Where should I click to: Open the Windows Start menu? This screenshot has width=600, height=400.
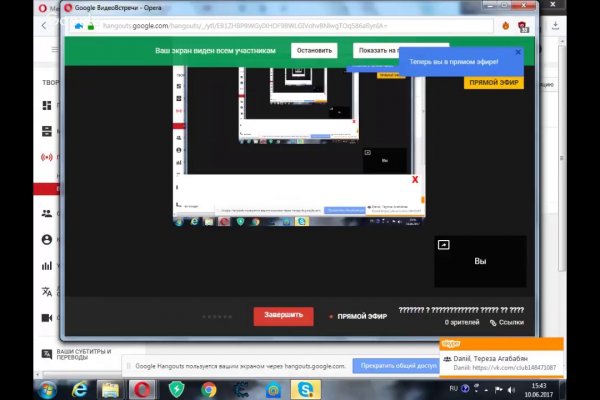(45, 388)
